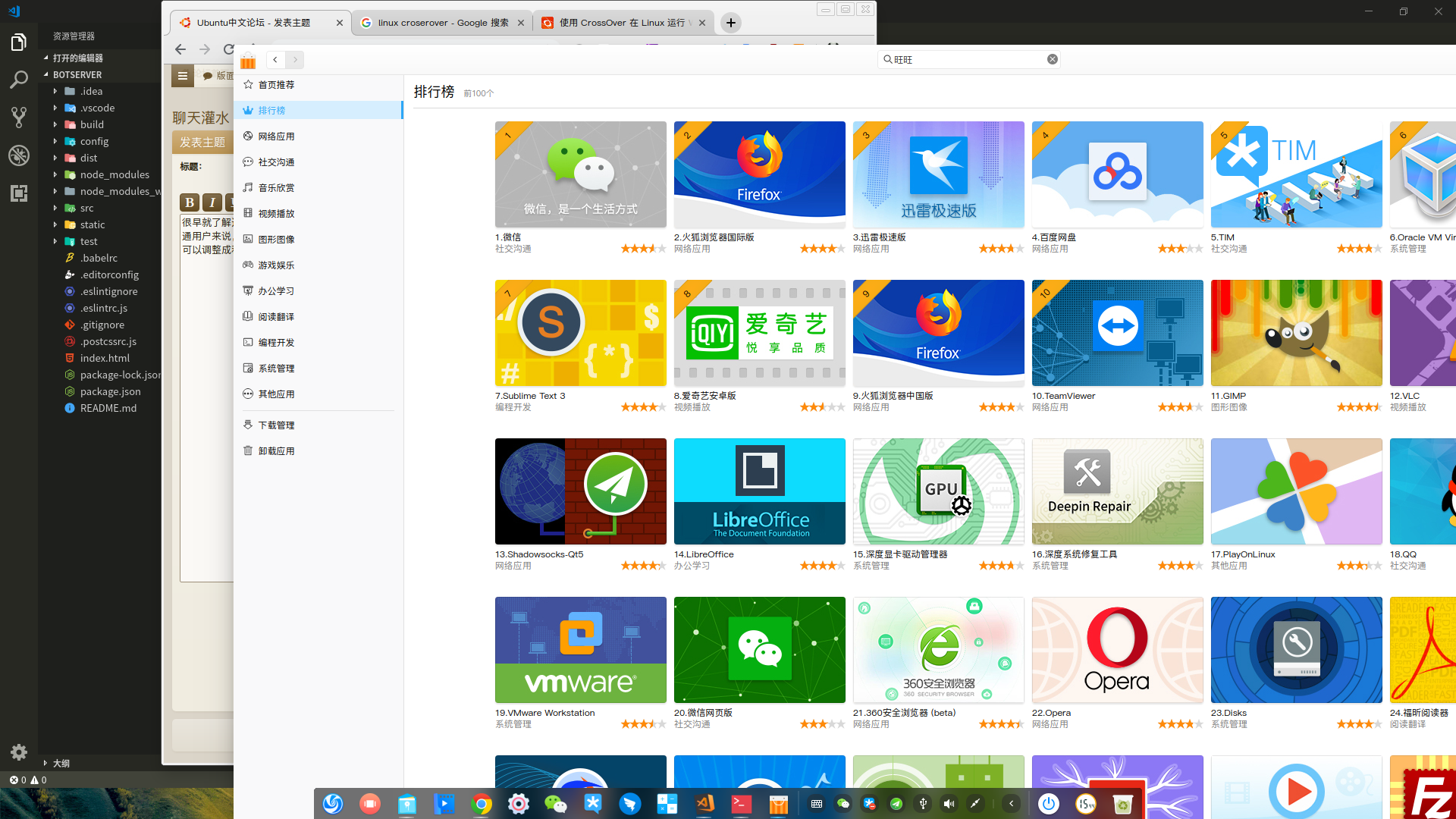Click the dock power button icon
Viewport: 1456px width, 819px height.
tap(1049, 804)
